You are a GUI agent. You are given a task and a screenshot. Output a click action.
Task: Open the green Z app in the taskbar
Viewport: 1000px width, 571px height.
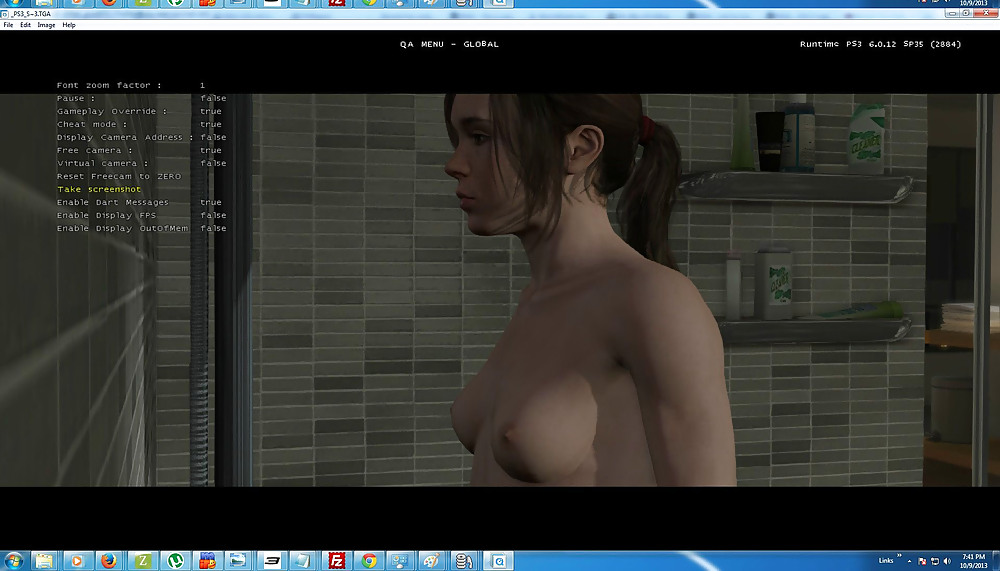pos(142,561)
